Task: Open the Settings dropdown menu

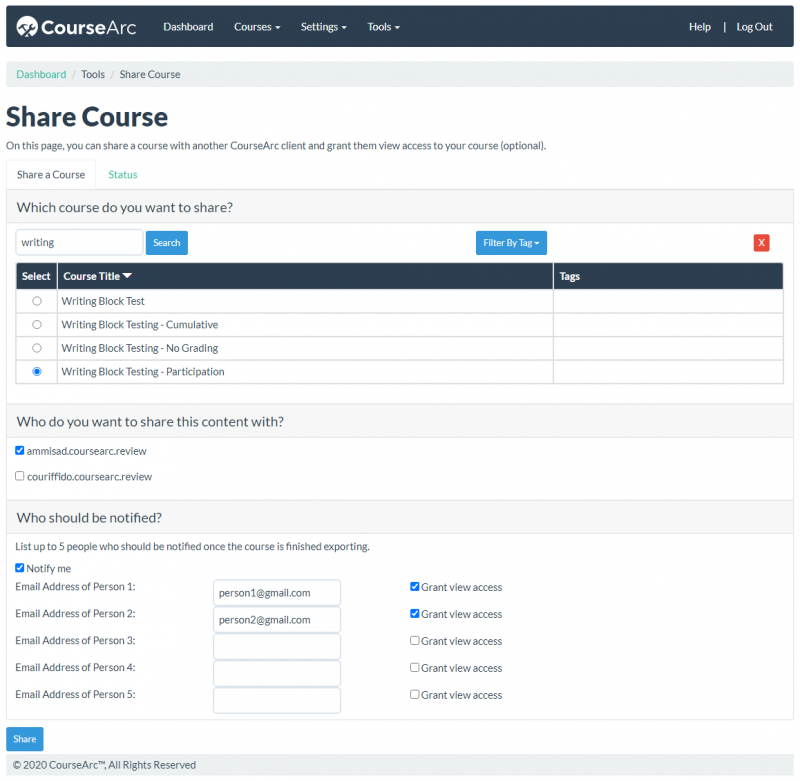Action: 323,27
